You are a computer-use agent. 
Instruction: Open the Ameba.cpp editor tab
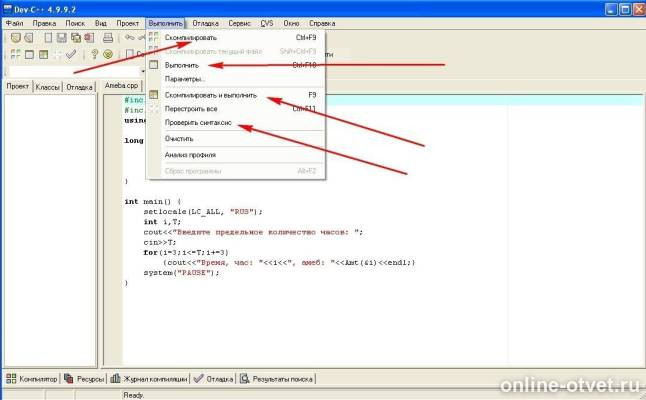120,87
